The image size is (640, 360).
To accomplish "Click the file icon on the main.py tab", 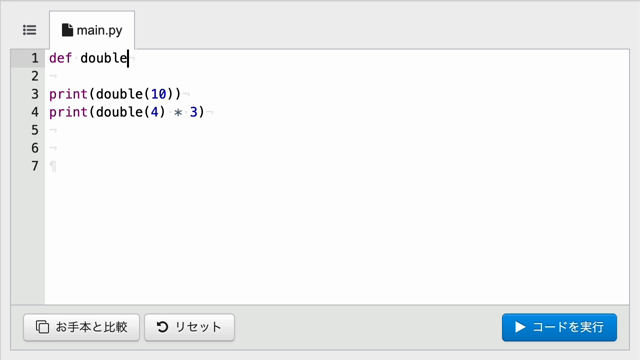I will coord(67,30).
